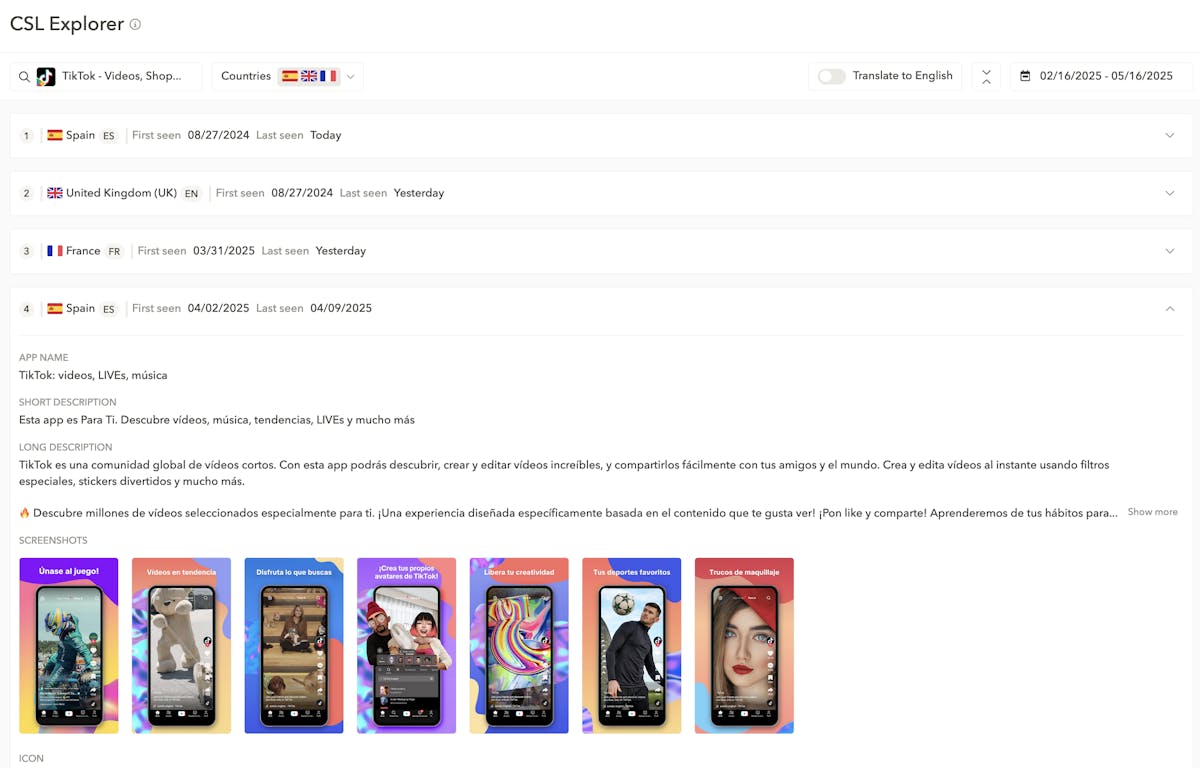Open the 'Únase al juego!' screenshot

point(69,645)
